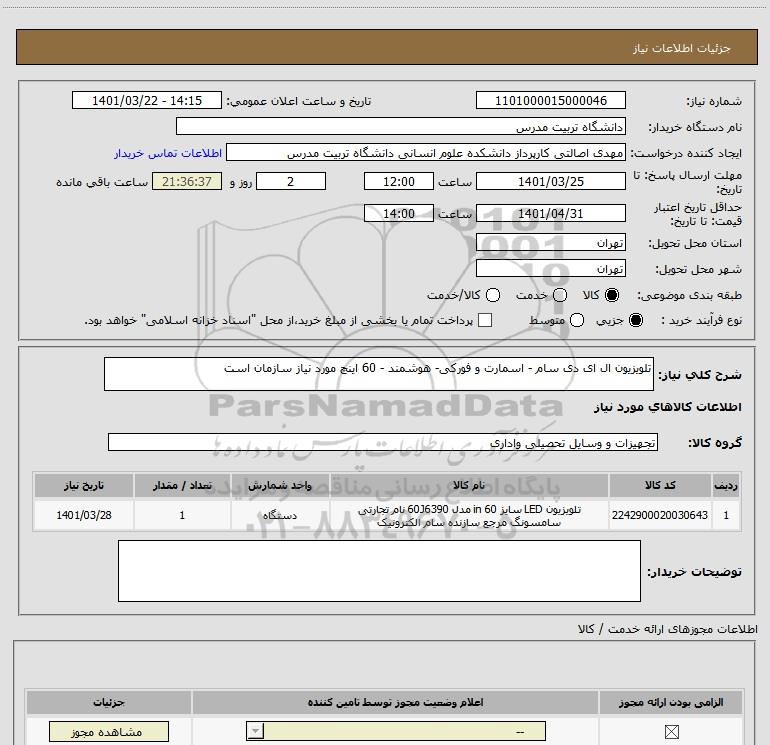Select the خدمت radio button
This screenshot has width=770, height=745.
click(560, 295)
